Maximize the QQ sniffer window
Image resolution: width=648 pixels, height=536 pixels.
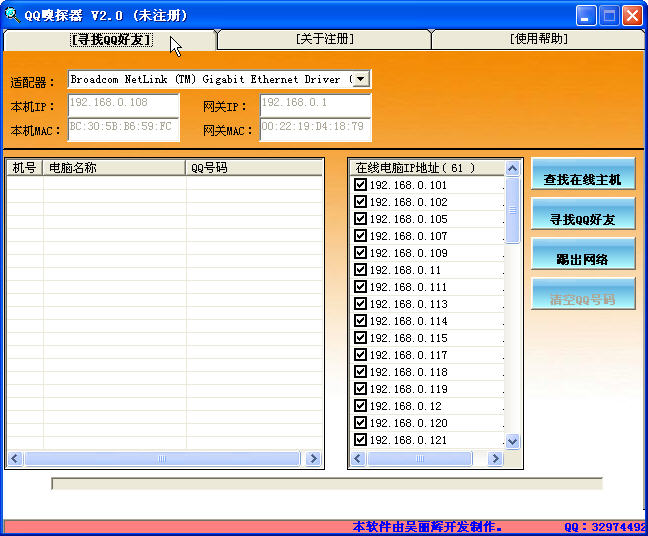(x=610, y=15)
